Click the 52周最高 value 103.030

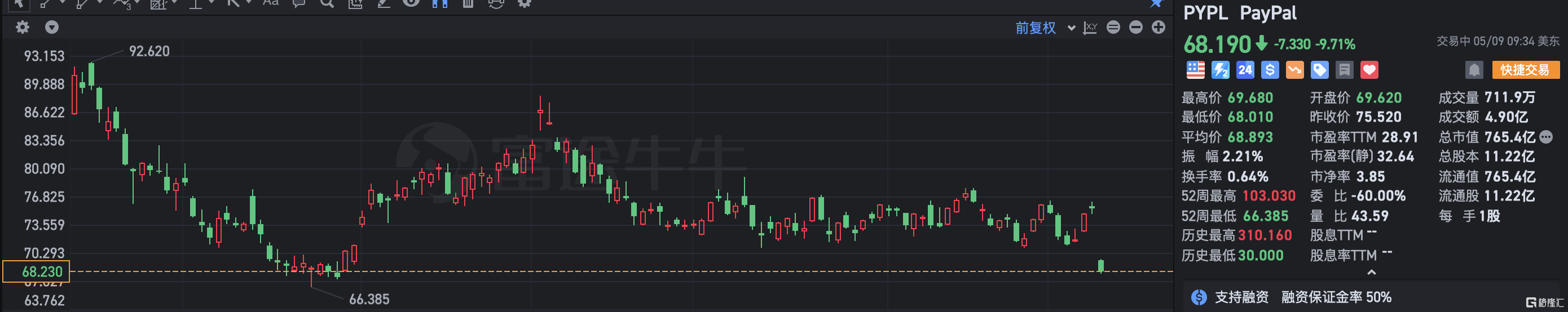(1269, 196)
